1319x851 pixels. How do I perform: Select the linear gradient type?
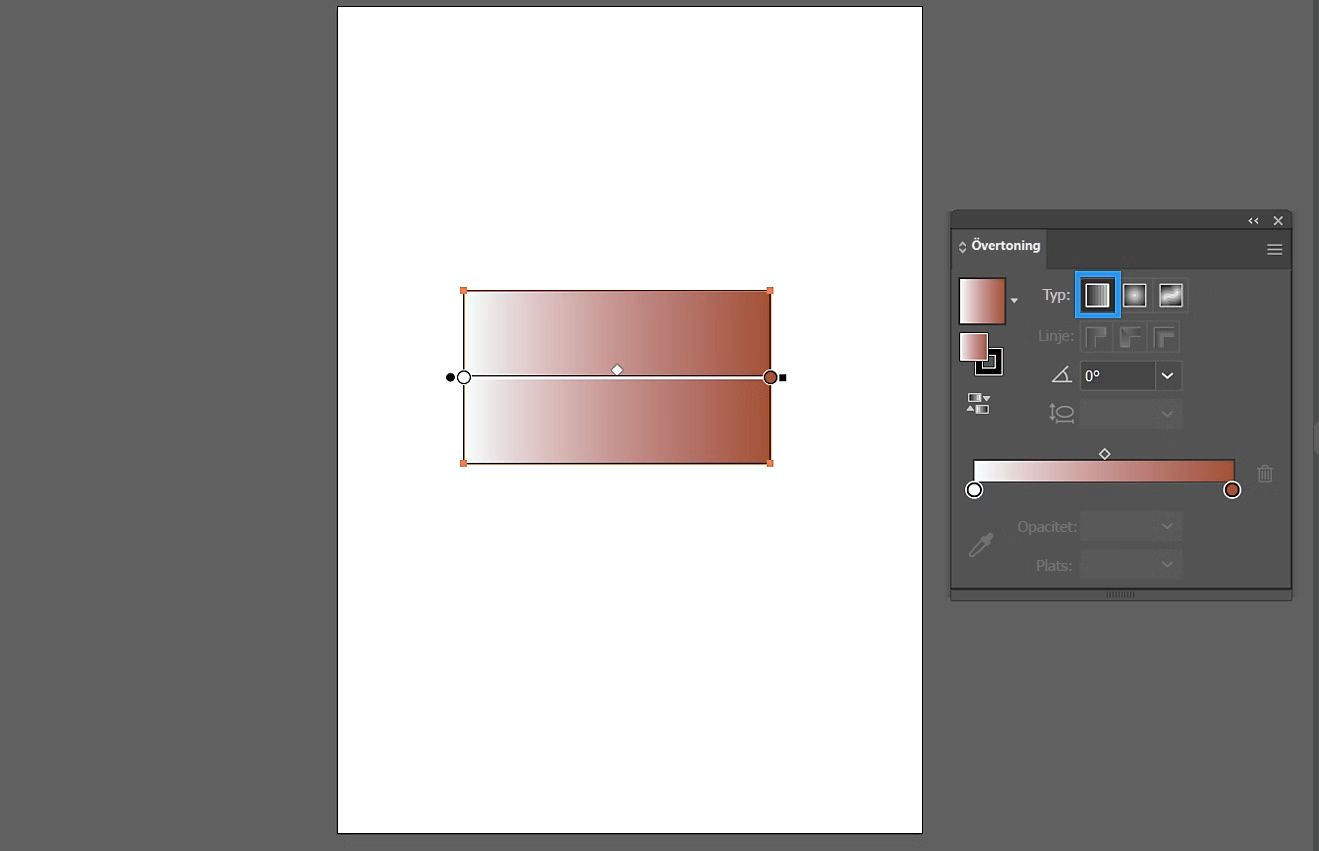[x=1097, y=294]
